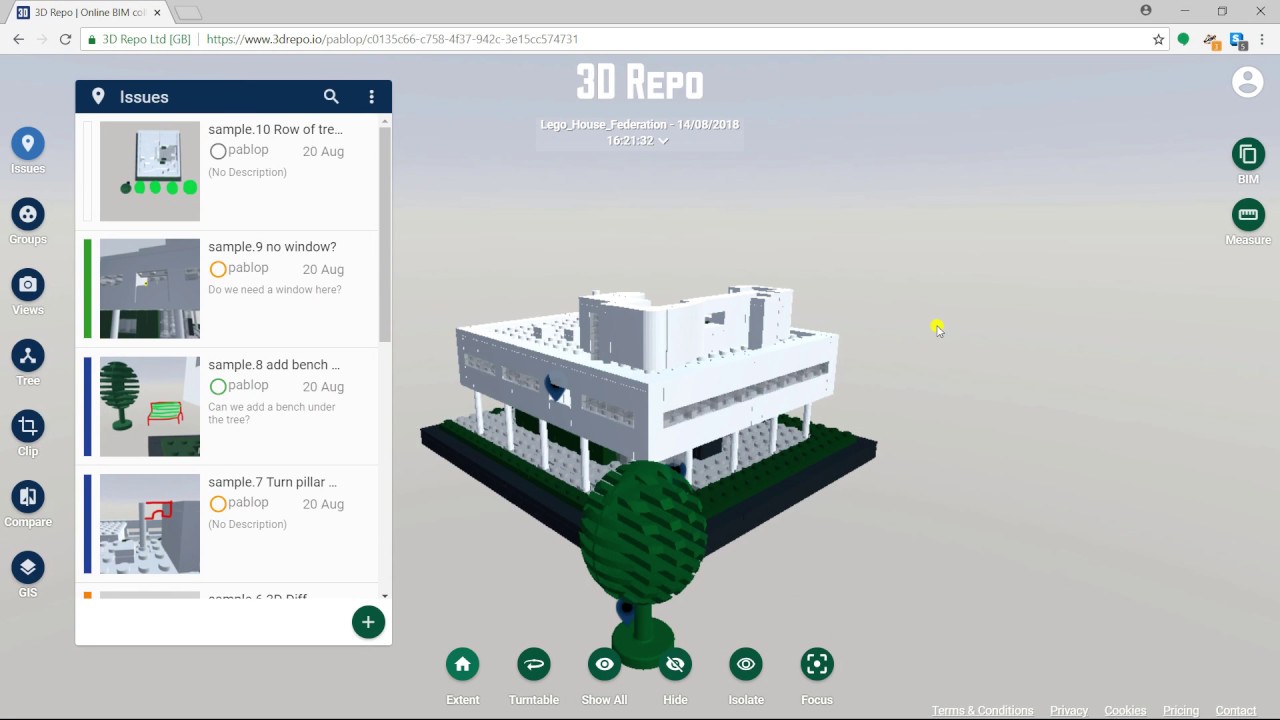Image resolution: width=1280 pixels, height=720 pixels.
Task: Add a new issue with the plus button
Action: coord(368,622)
